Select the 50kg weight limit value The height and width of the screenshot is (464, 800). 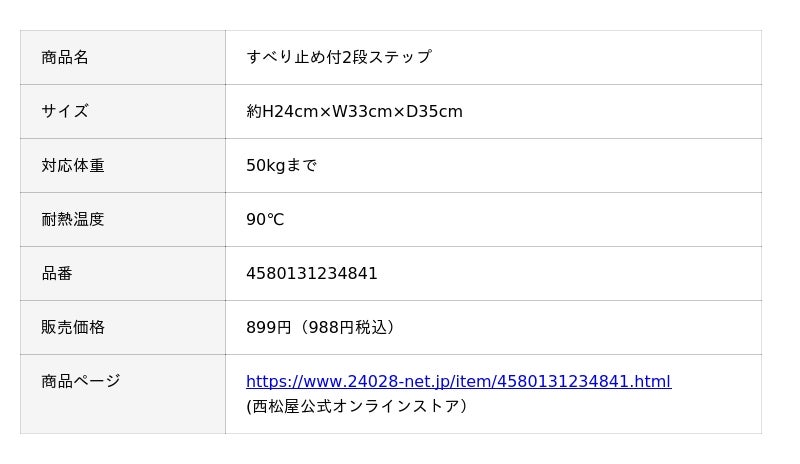tap(266, 165)
